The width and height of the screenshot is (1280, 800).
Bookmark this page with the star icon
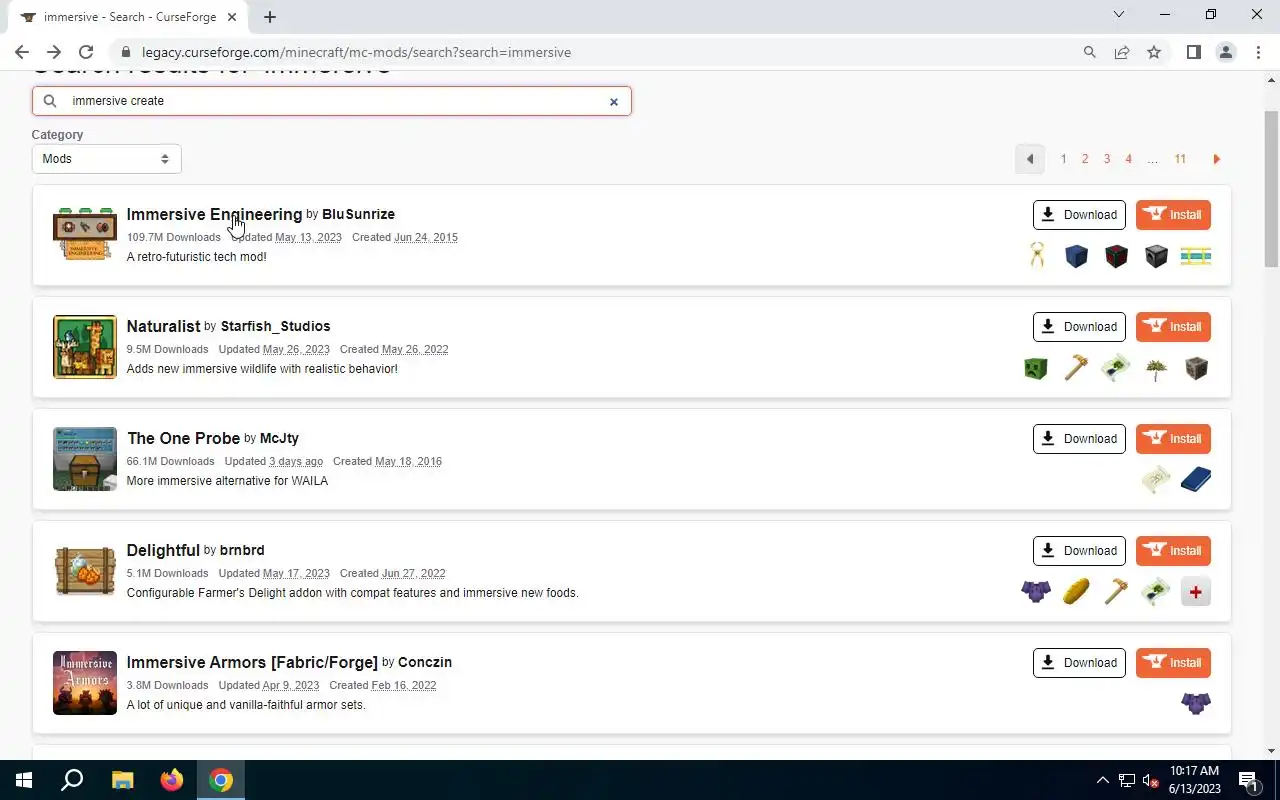[1154, 52]
